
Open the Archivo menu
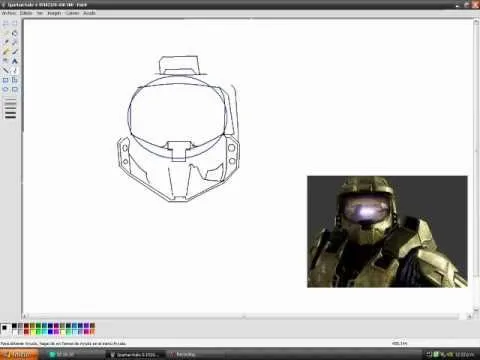coord(9,13)
